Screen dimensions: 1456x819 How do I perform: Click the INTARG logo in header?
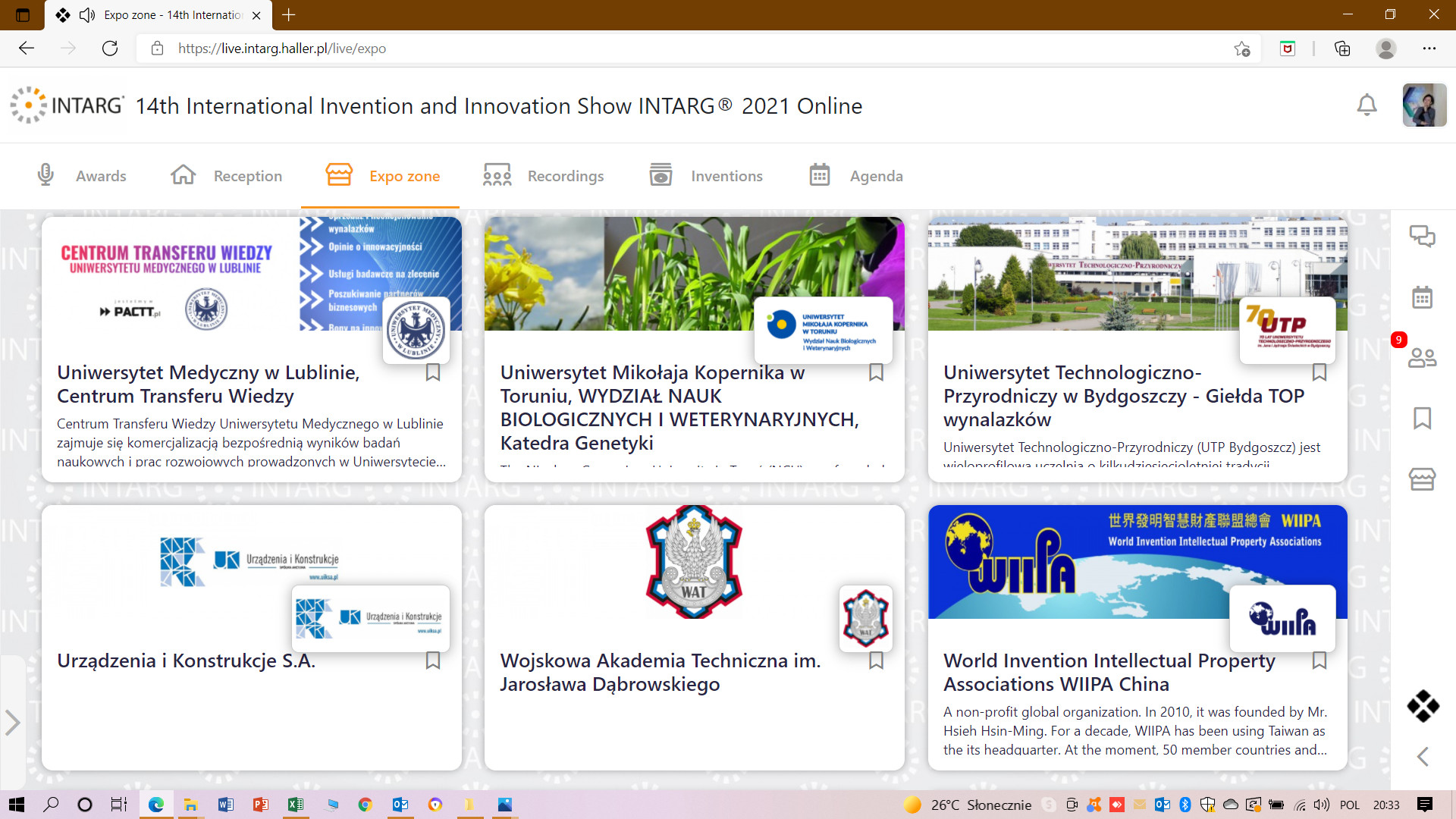[x=67, y=105]
